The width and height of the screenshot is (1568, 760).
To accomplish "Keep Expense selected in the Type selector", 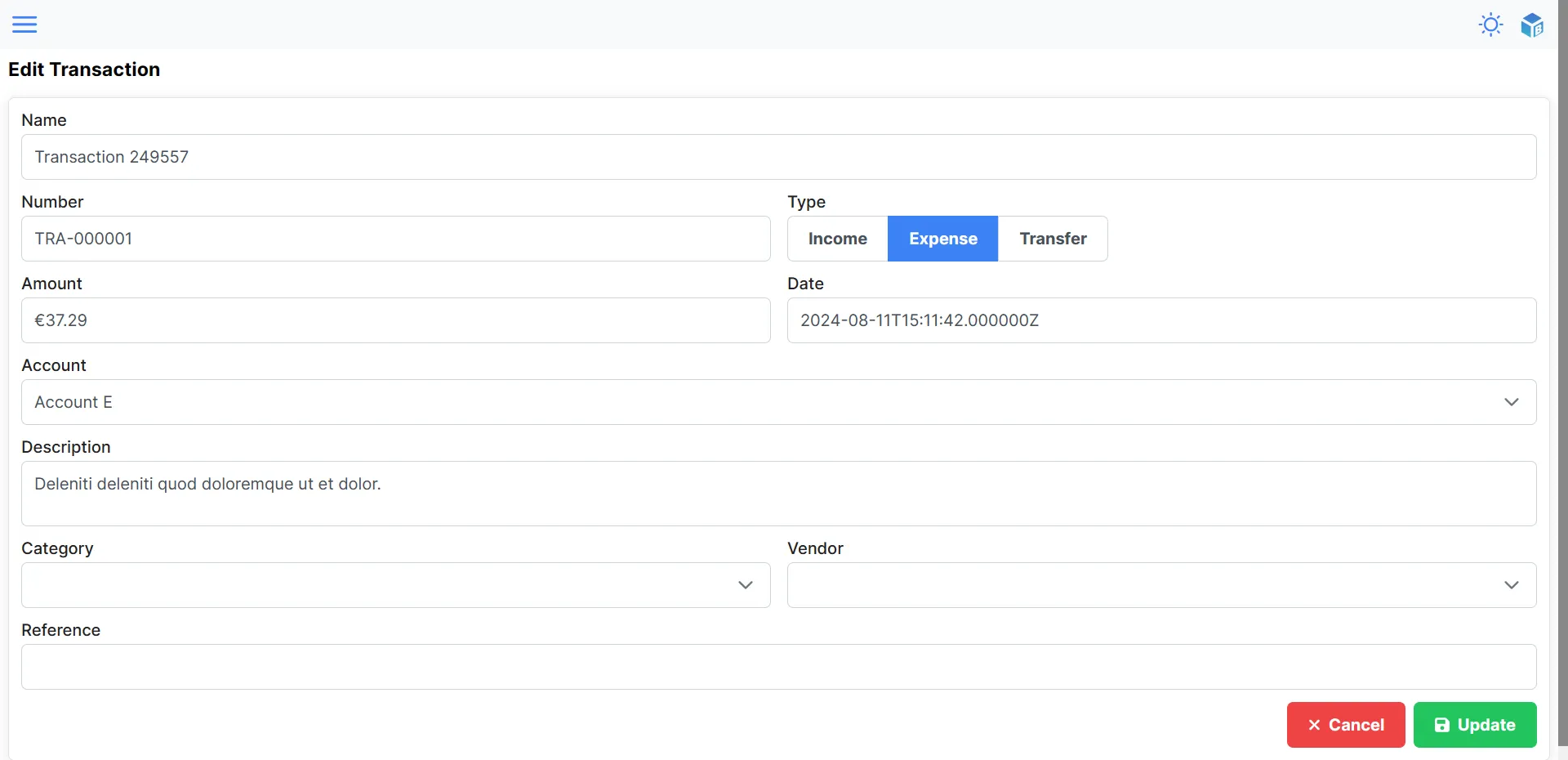I will click(x=942, y=239).
